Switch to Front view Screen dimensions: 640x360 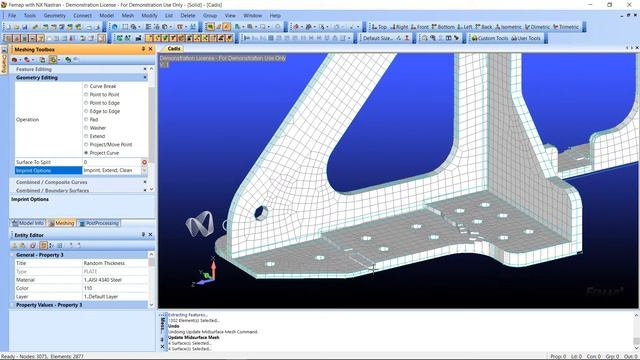click(420, 27)
